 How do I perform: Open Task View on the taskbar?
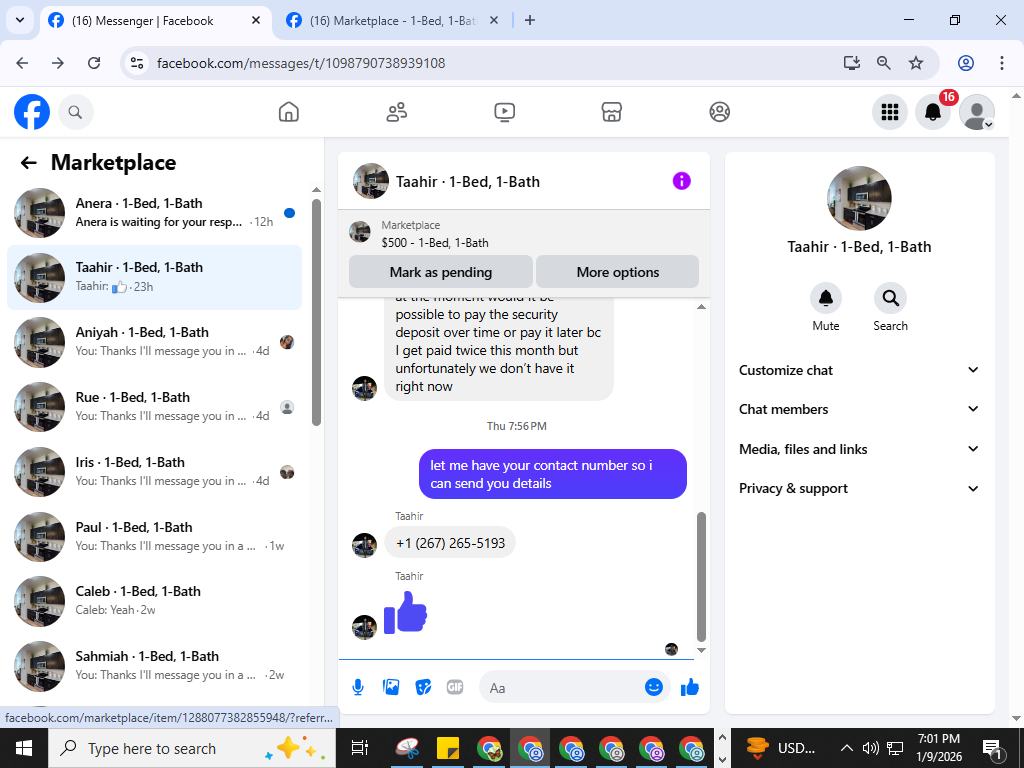[360, 748]
